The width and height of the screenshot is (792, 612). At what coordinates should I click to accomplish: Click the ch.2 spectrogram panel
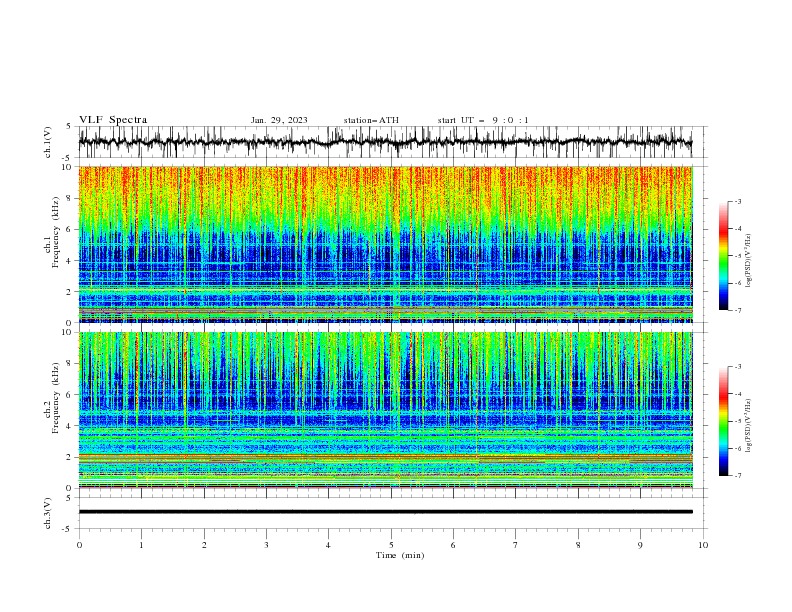tap(385, 410)
